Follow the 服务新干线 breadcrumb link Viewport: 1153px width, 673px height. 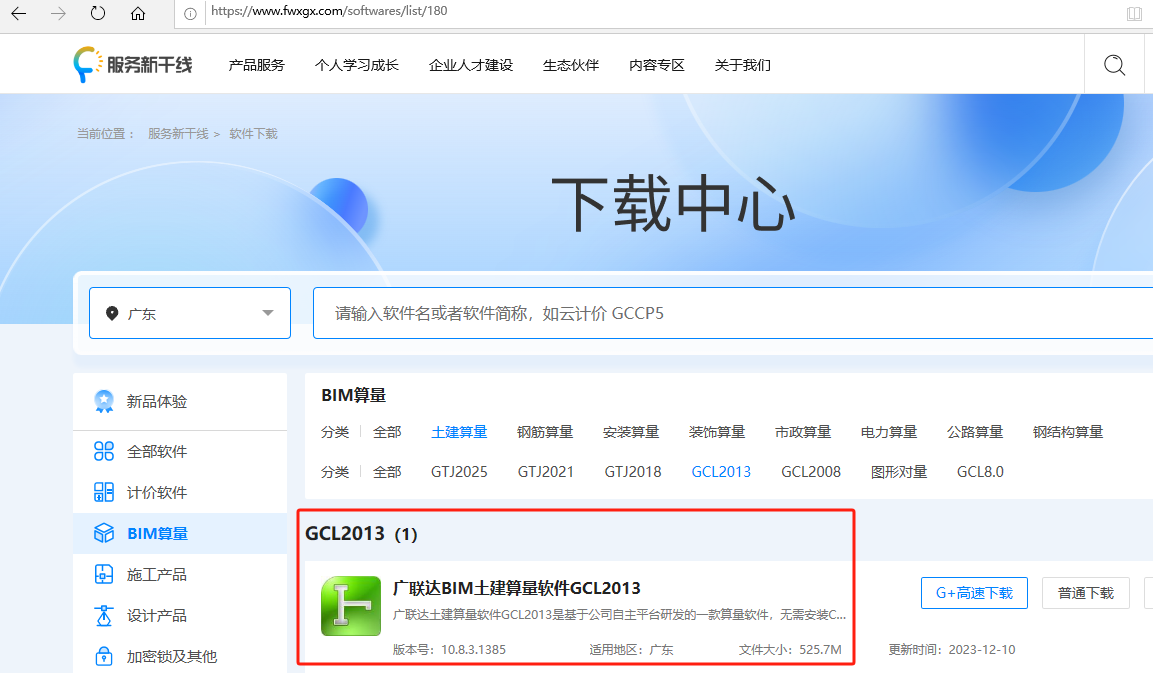[x=178, y=134]
